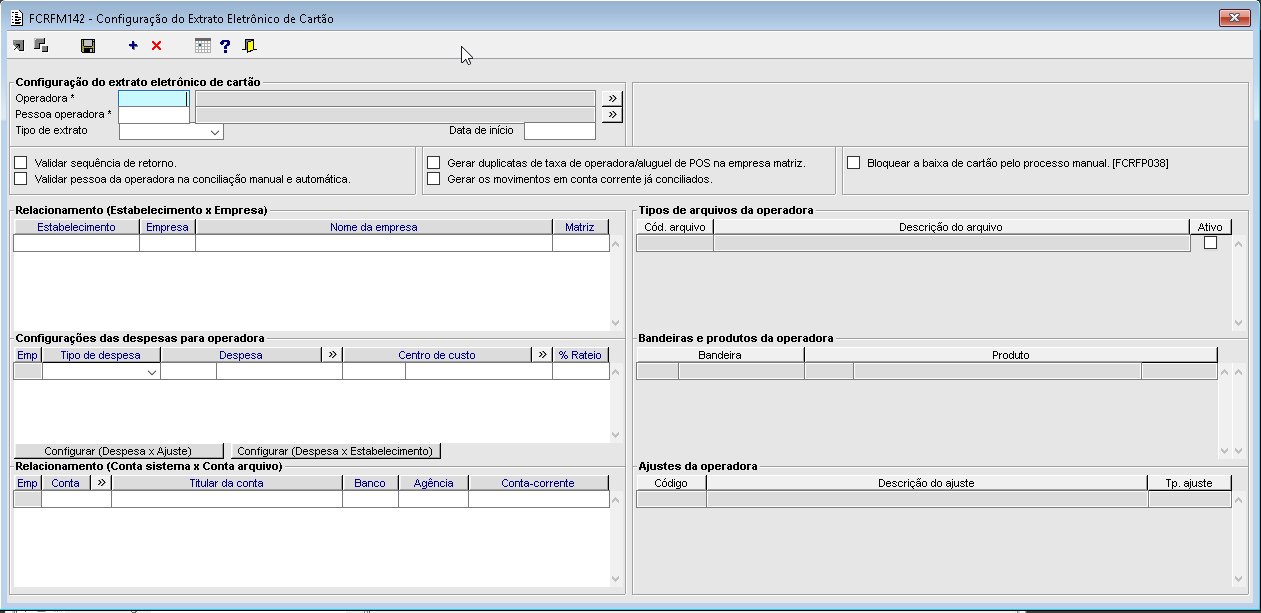Enable Validar sequência de retorno checkbox
The width and height of the screenshot is (1261, 613).
click(21, 162)
